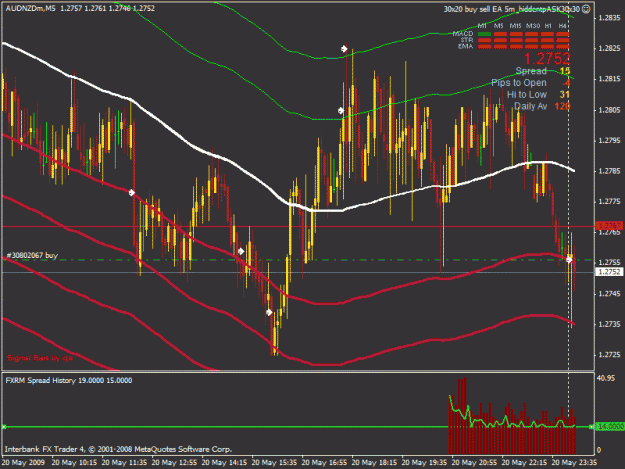Click the 40.95 scale label in spread window
The image size is (625, 469).
(x=606, y=378)
